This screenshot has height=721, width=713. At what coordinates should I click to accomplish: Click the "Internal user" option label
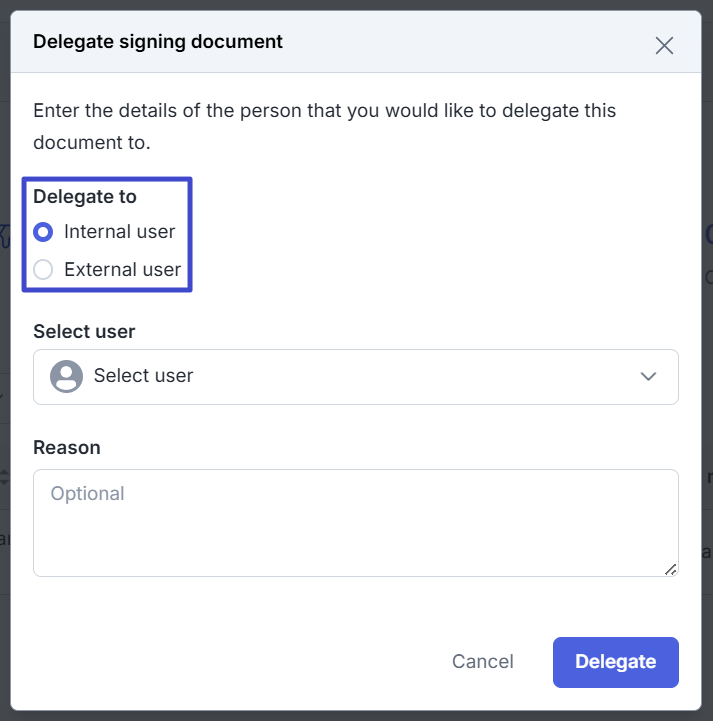point(119,232)
